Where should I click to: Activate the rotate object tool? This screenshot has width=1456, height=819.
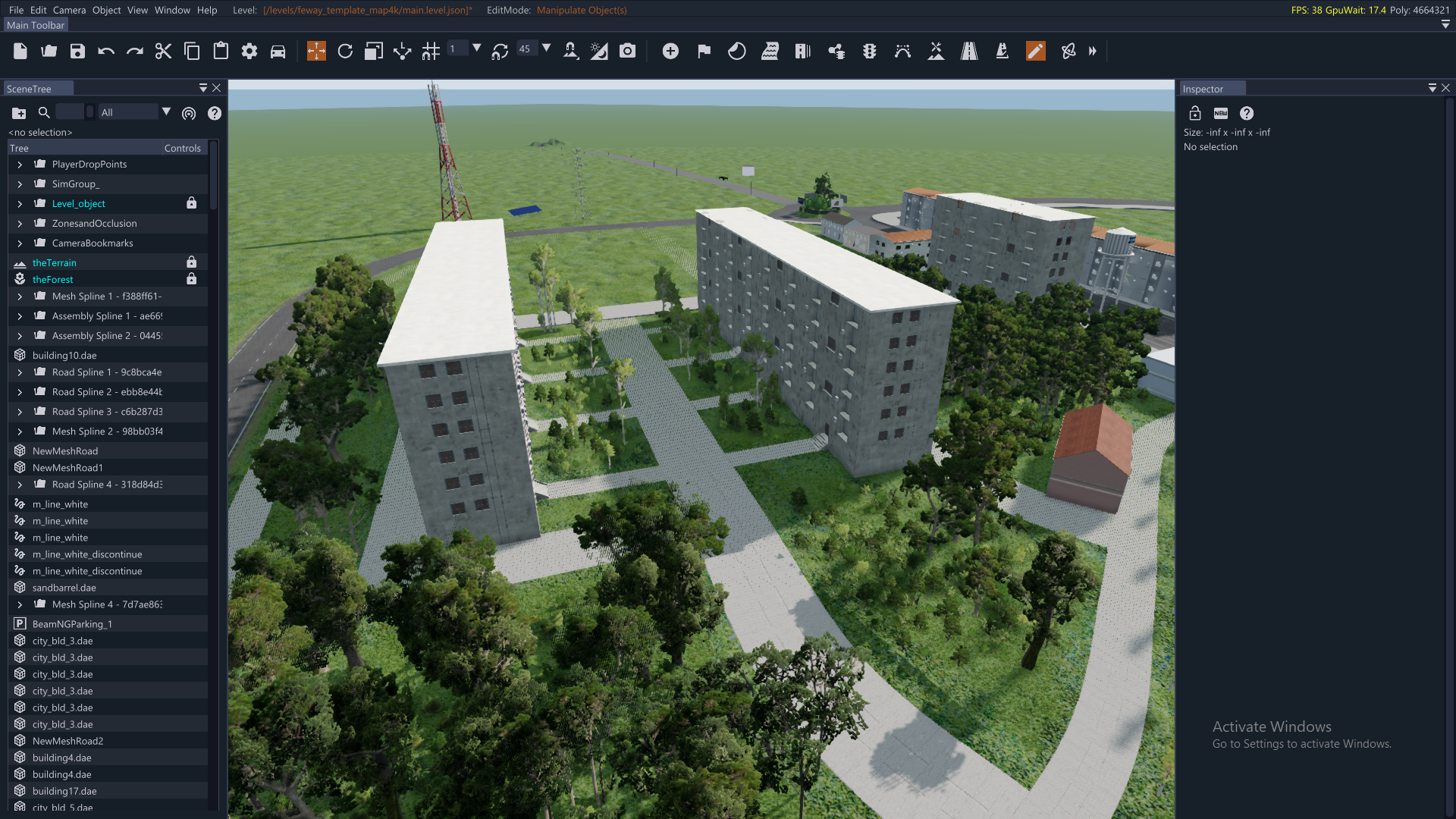[345, 52]
